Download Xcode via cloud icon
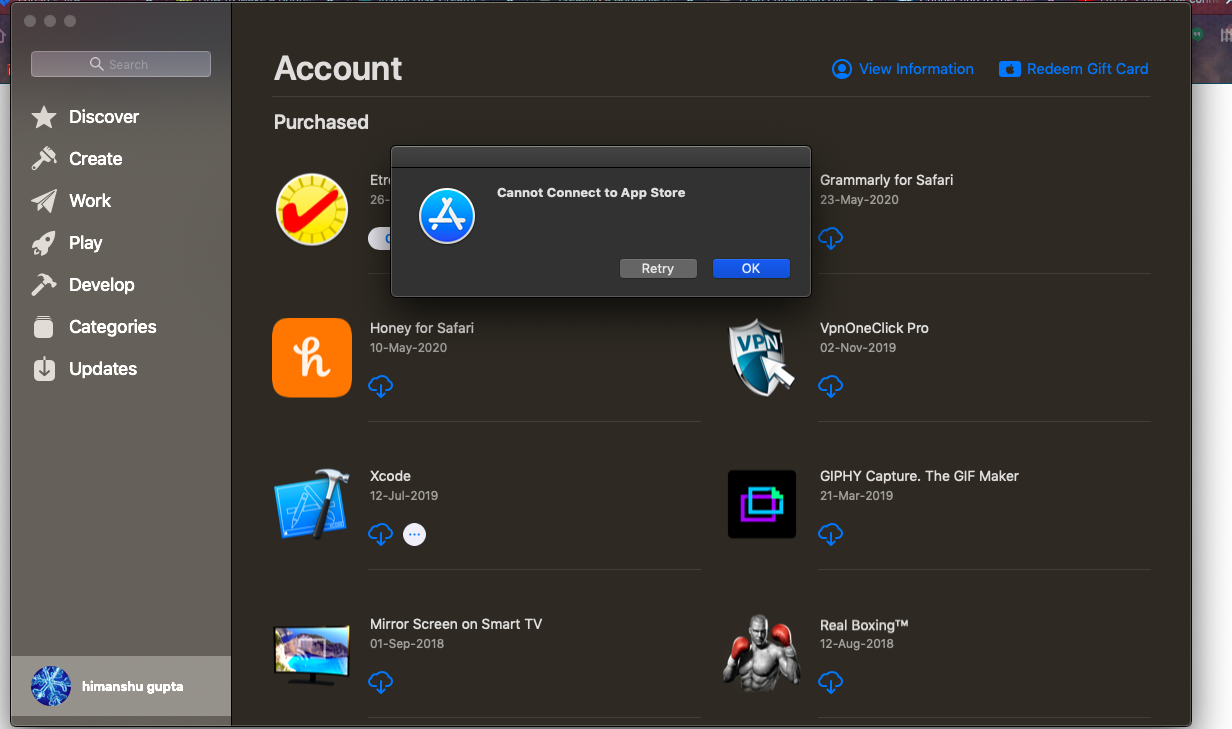This screenshot has height=729, width=1232. click(x=381, y=534)
